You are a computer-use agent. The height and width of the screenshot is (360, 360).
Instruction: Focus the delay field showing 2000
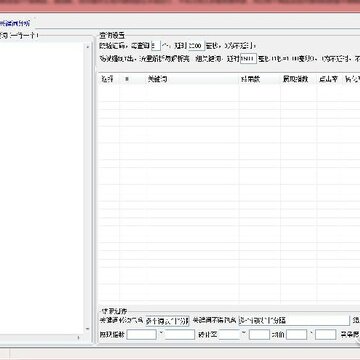tap(196, 46)
